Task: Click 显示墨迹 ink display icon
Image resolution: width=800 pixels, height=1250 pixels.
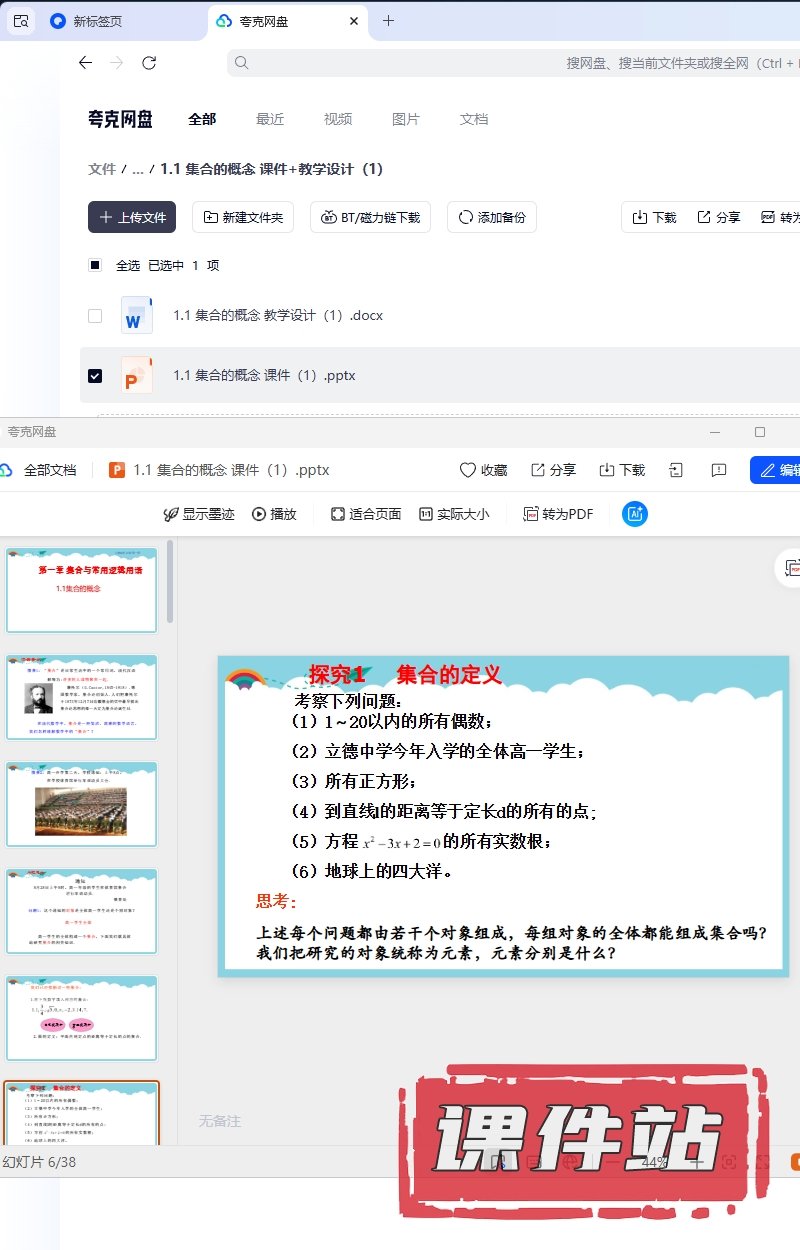Action: tap(171, 514)
